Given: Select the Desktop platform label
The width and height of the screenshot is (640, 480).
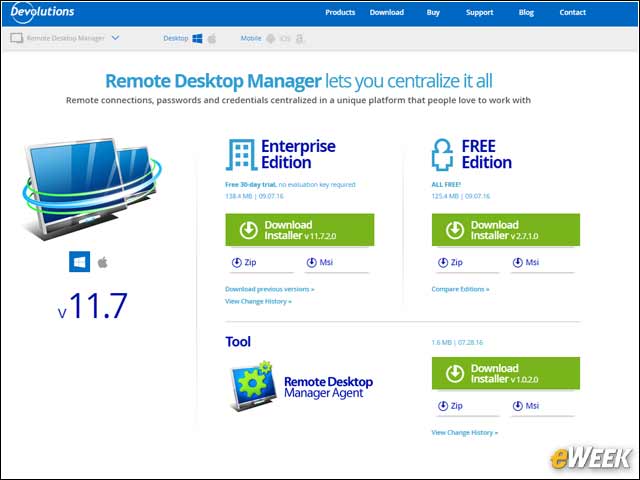Looking at the screenshot, I should point(176,38).
